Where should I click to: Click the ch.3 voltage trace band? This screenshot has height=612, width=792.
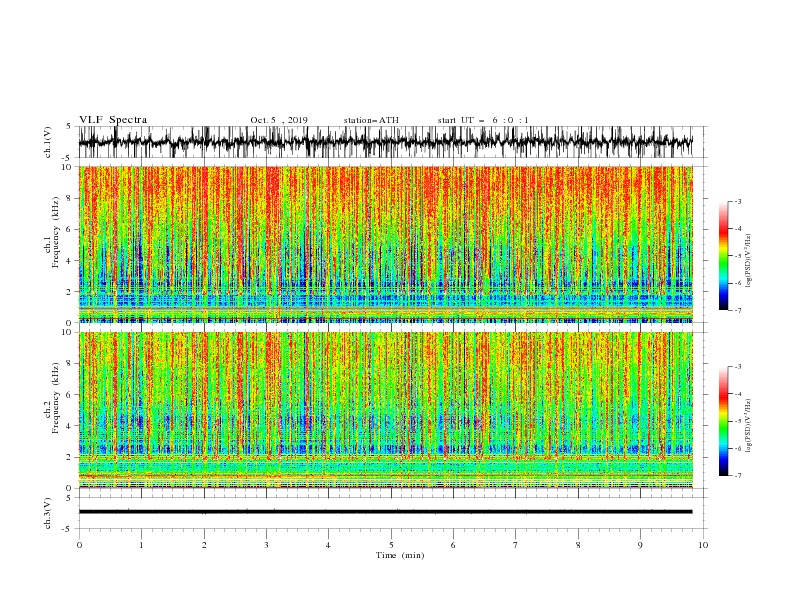click(385, 512)
